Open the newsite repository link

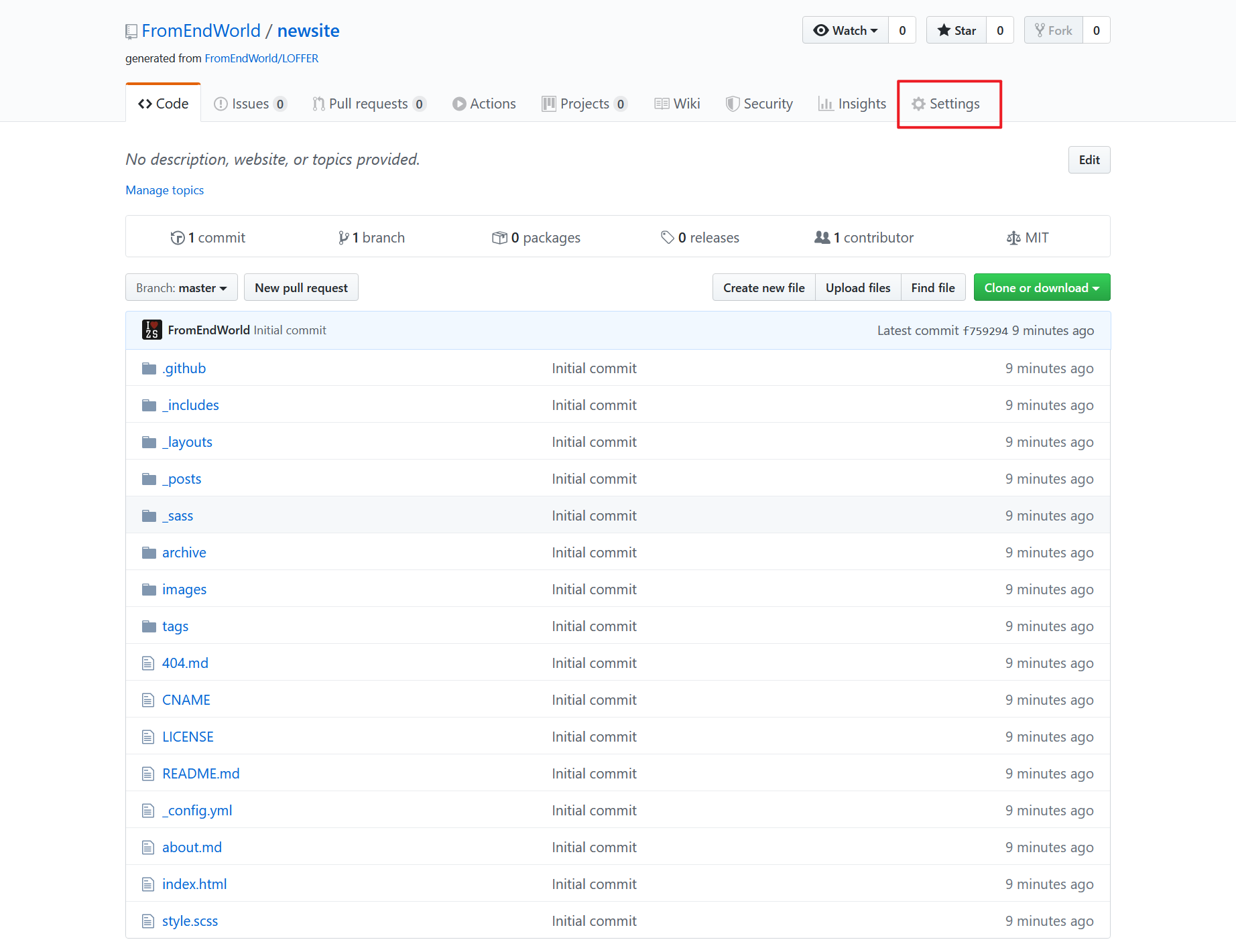[x=308, y=31]
